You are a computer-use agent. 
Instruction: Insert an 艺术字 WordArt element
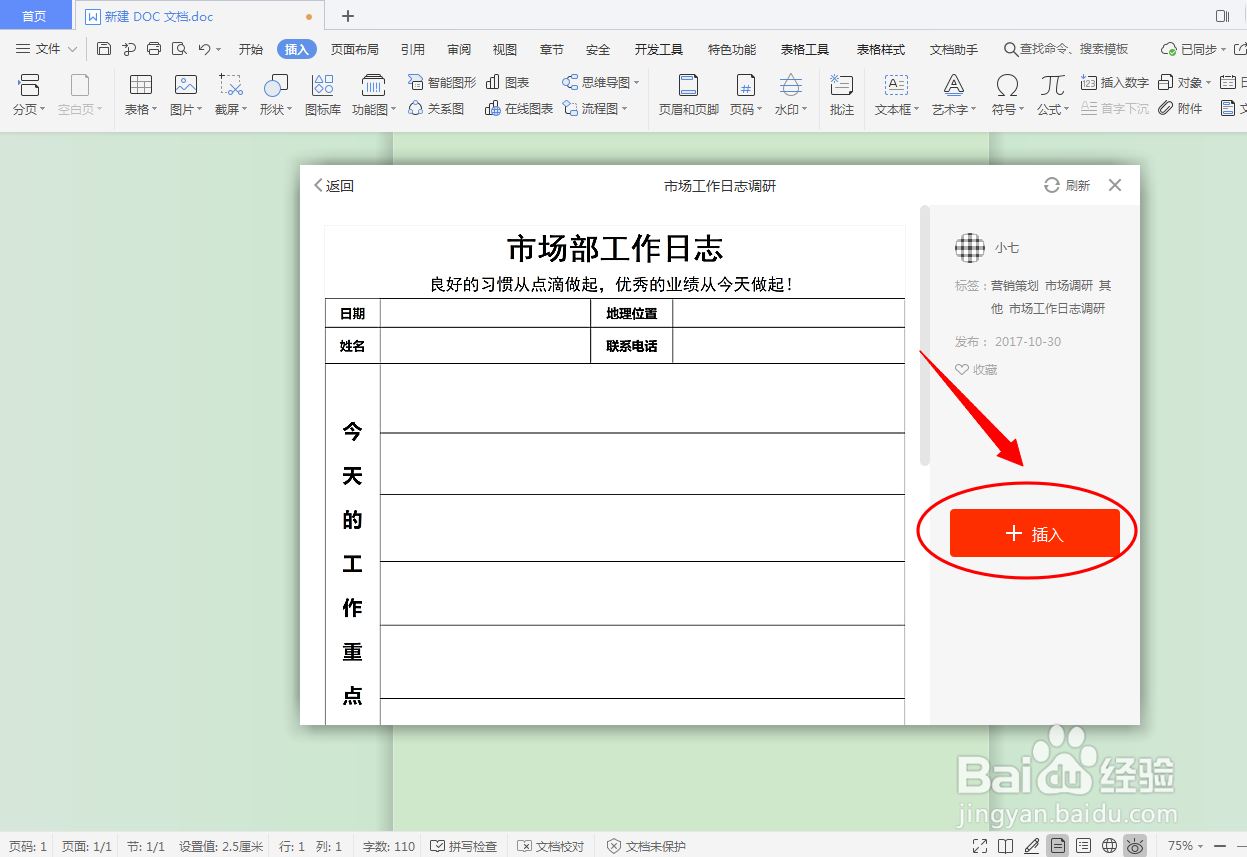point(951,95)
